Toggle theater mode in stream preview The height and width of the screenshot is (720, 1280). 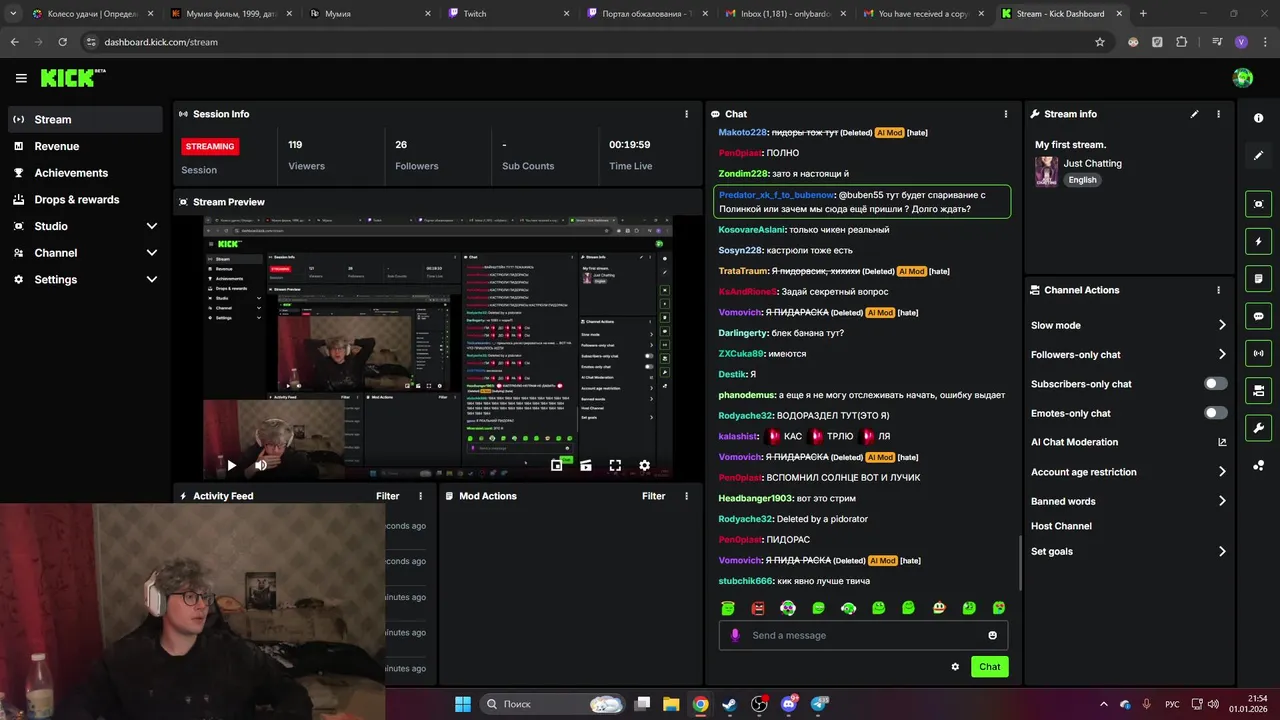[586, 465]
